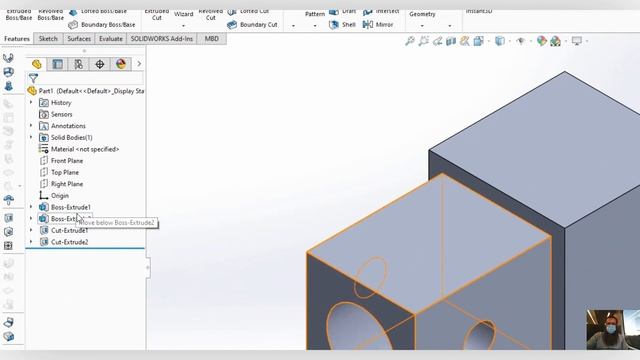Select the Top Plane
This screenshot has height=360, width=640.
click(59, 172)
